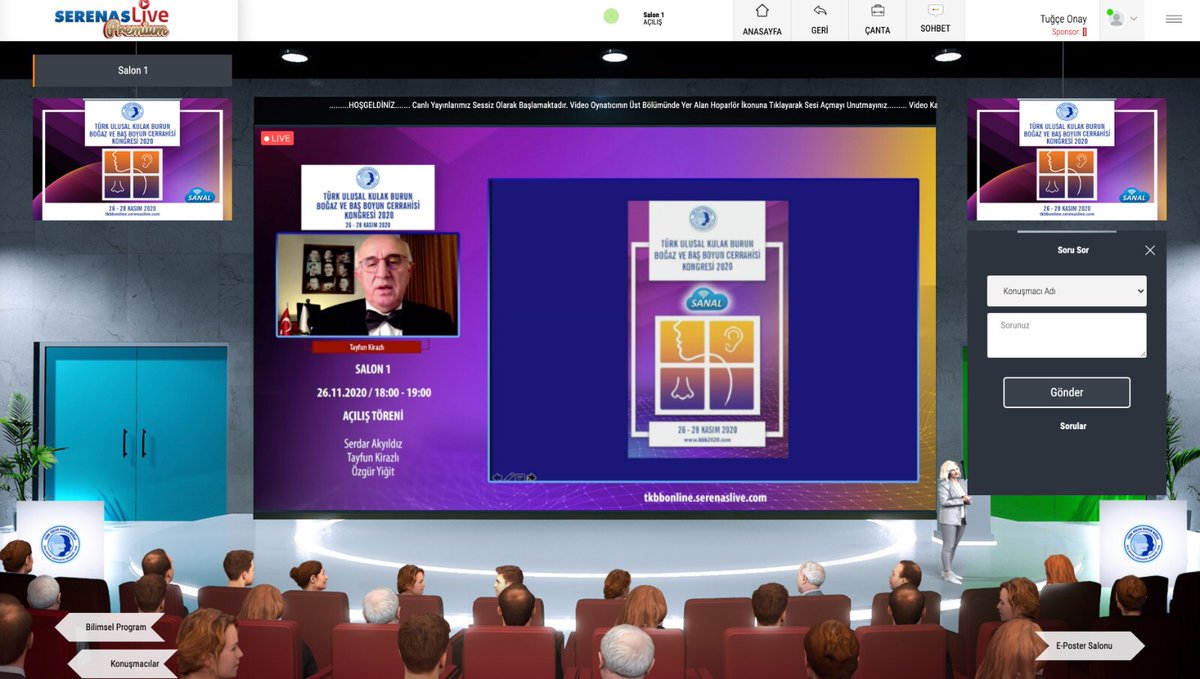Close the Soru Sor panel

click(x=1150, y=250)
